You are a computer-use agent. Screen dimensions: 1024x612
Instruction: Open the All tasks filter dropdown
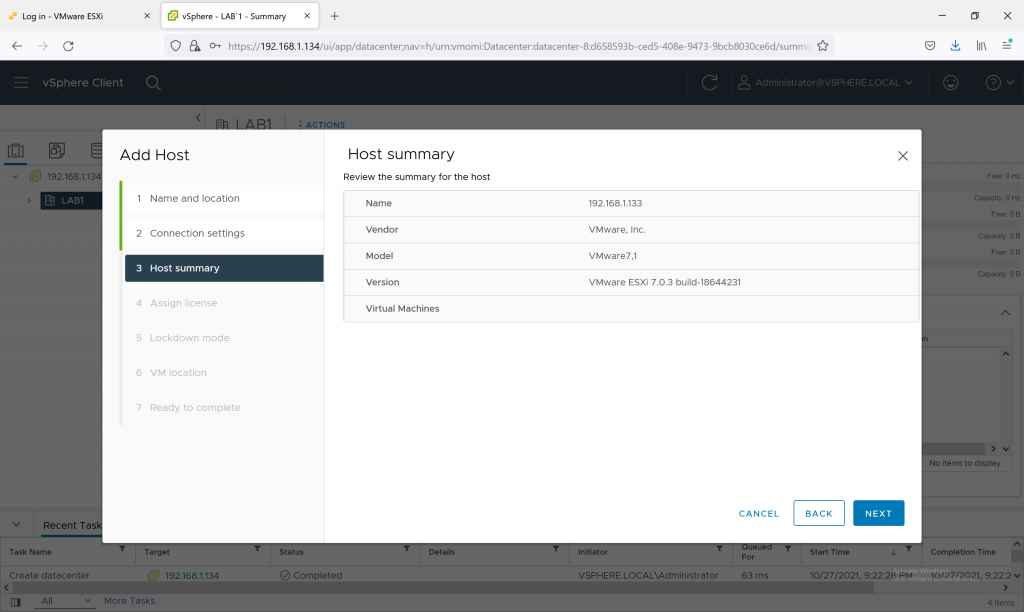[65, 600]
